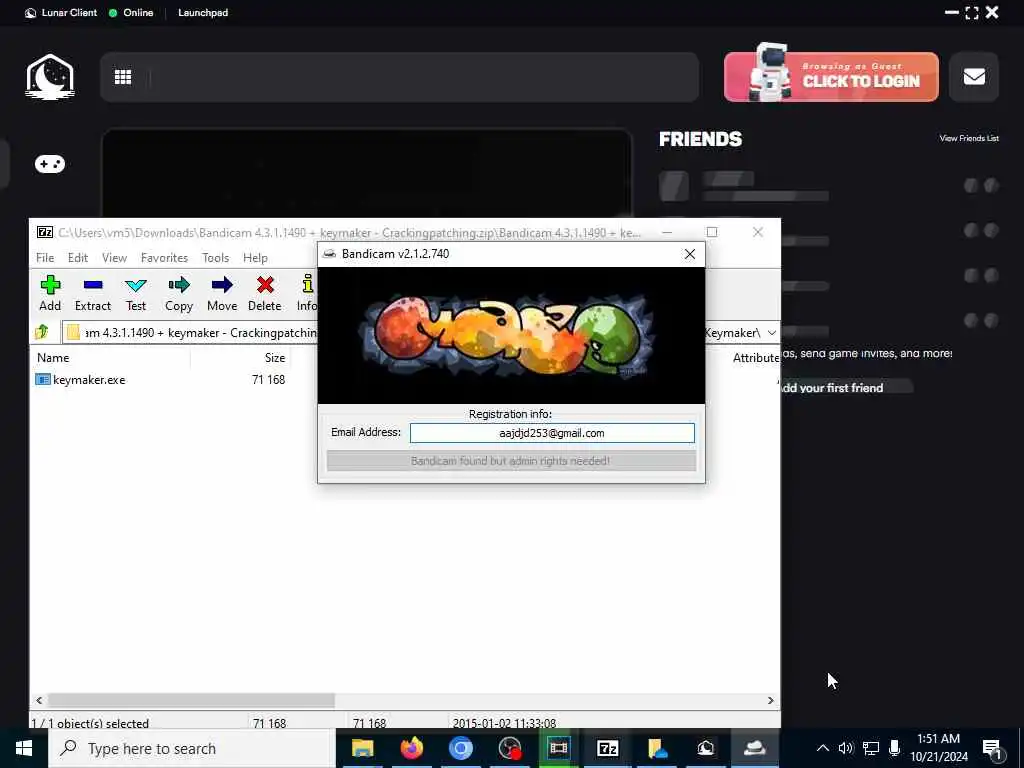This screenshot has height=768, width=1024.
Task: Open Firefox from the taskbar
Action: coord(411,748)
